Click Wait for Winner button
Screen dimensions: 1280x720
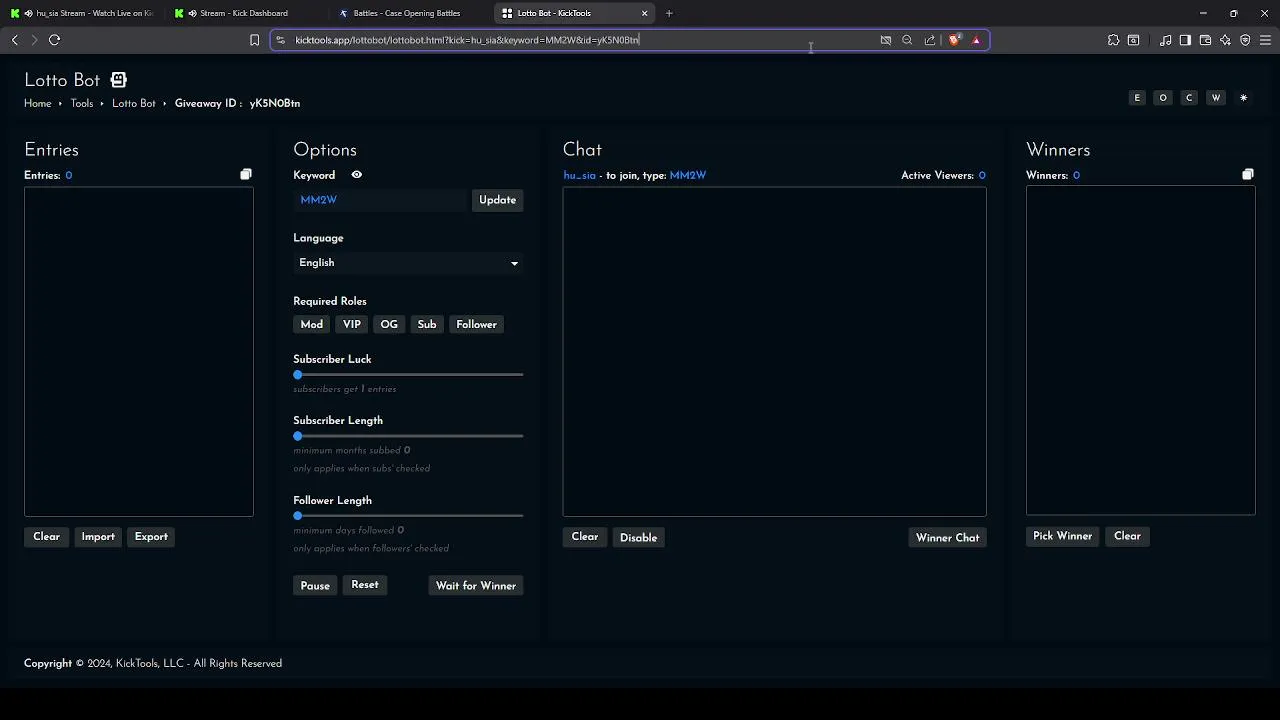[476, 586]
